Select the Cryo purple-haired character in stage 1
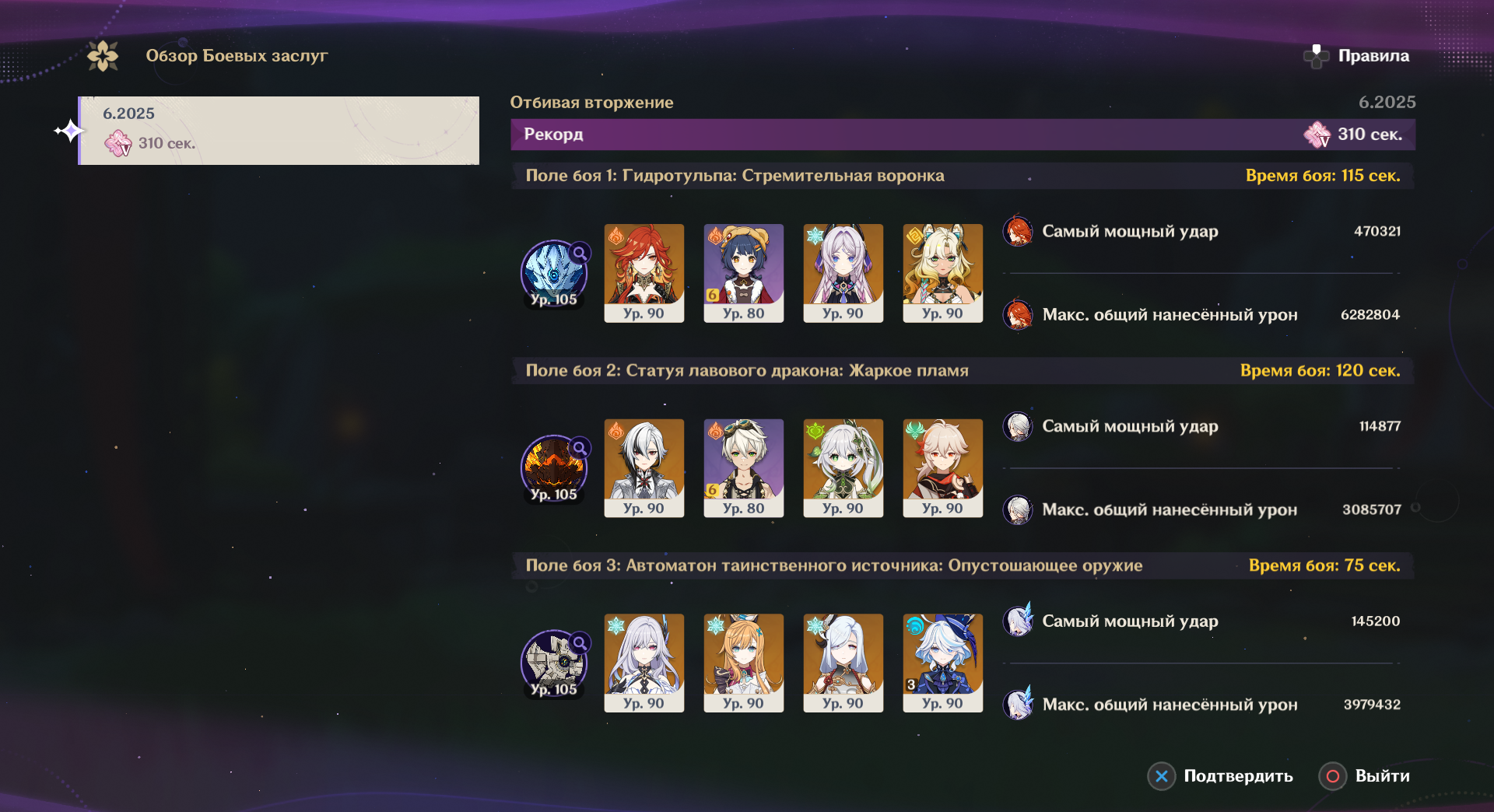This screenshot has width=1494, height=812. click(843, 273)
